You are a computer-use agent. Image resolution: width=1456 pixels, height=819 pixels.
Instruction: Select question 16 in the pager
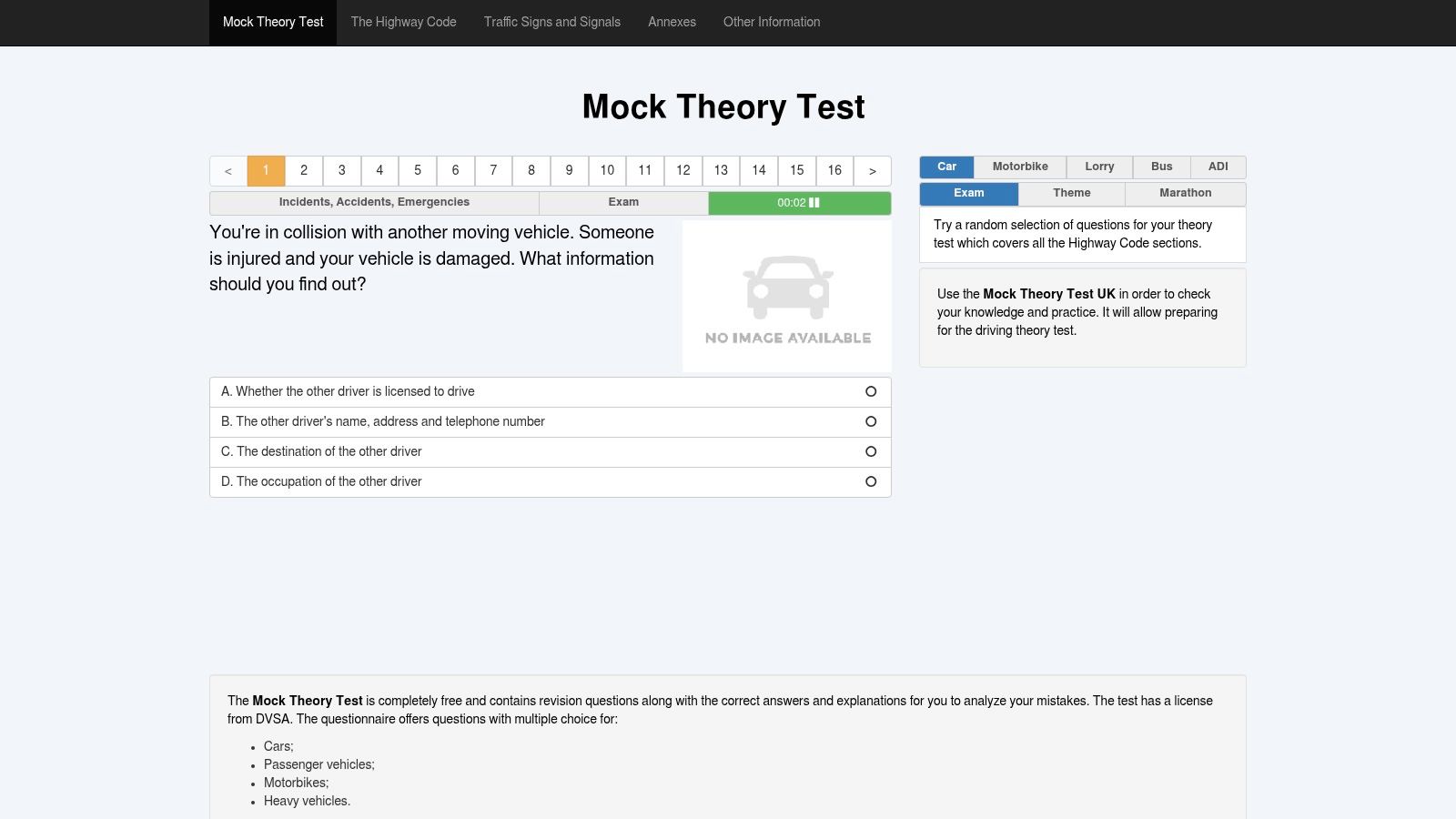point(834,171)
